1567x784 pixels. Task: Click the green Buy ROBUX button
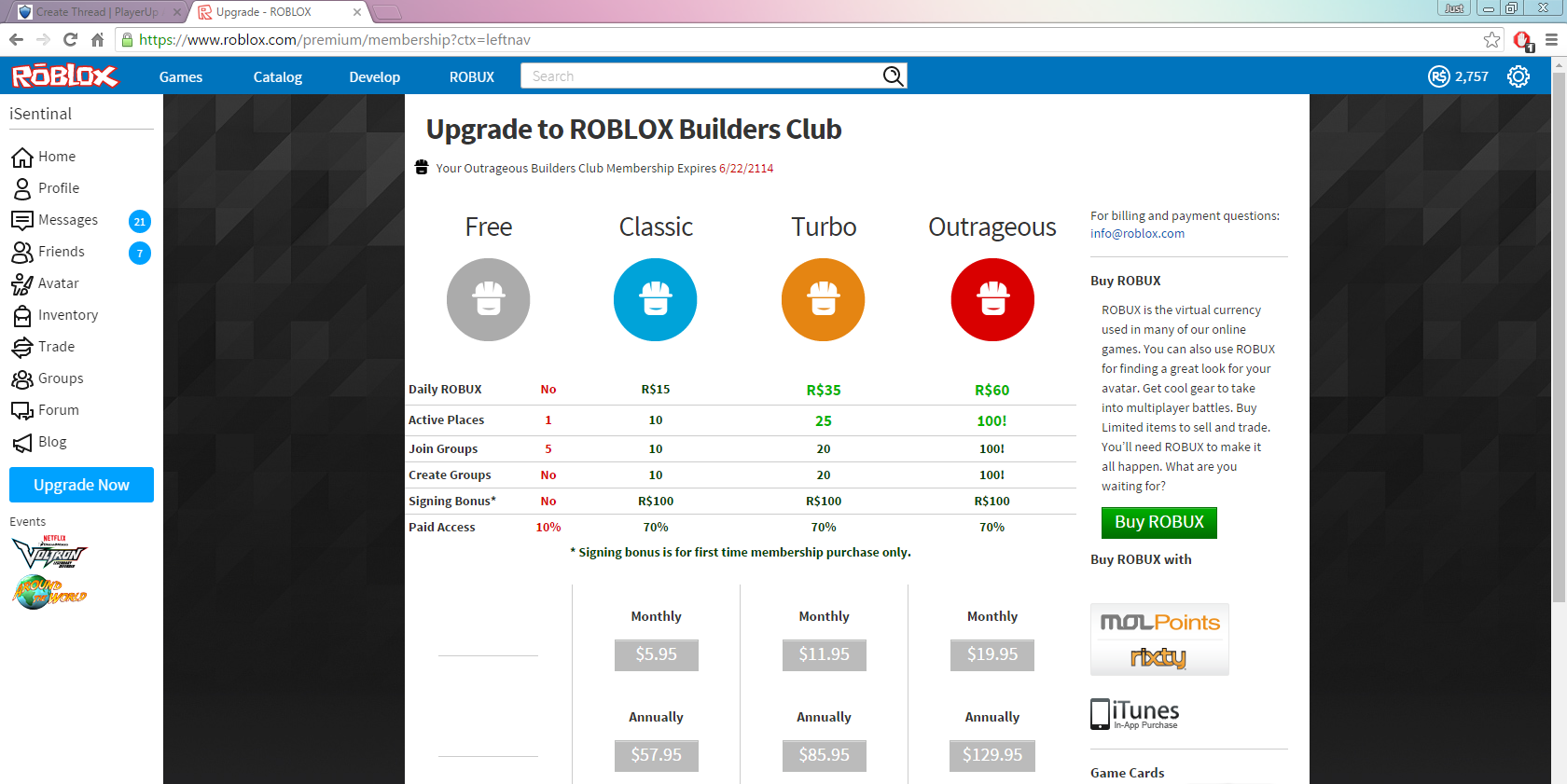coord(1159,522)
